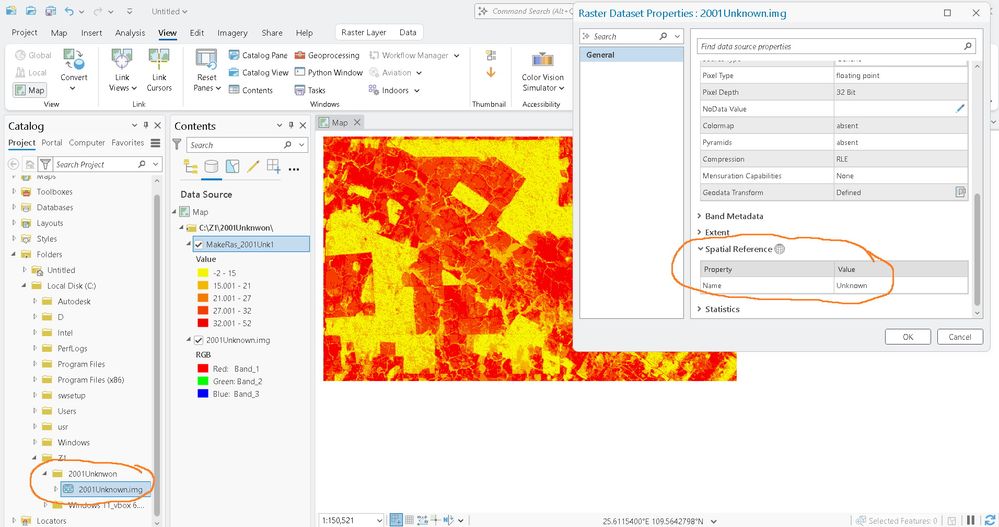999x527 pixels.
Task: Click the red 32.001 - 52 symbol swatch
Action: [x=203, y=323]
